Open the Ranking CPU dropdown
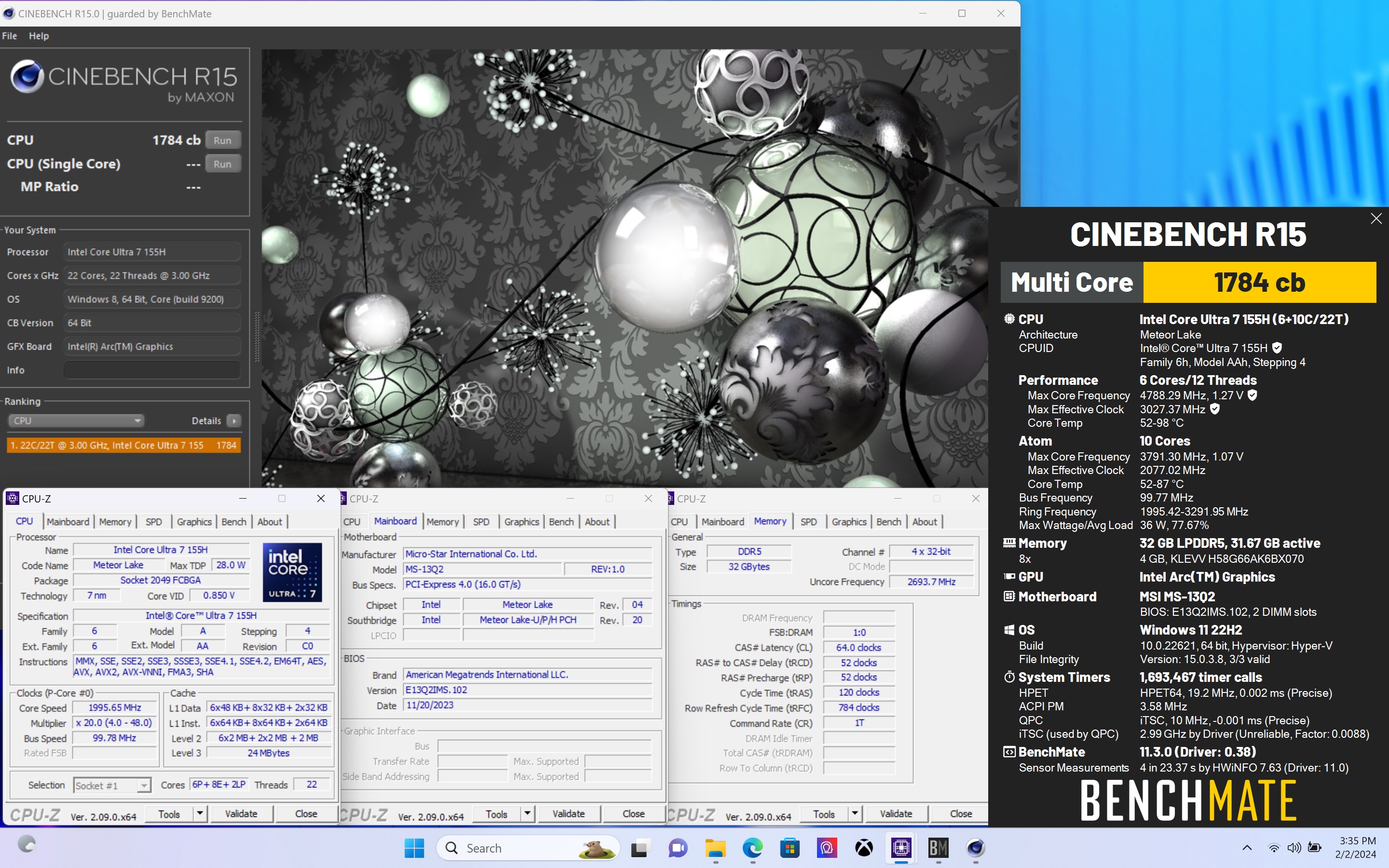This screenshot has width=1389, height=868. click(75, 421)
